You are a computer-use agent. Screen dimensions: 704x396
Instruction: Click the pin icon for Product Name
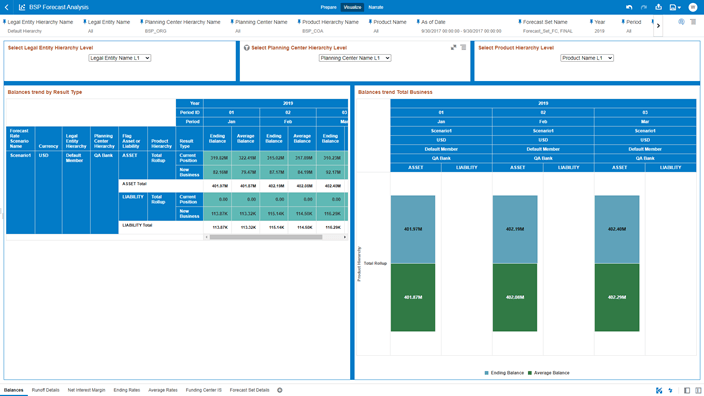click(x=370, y=22)
